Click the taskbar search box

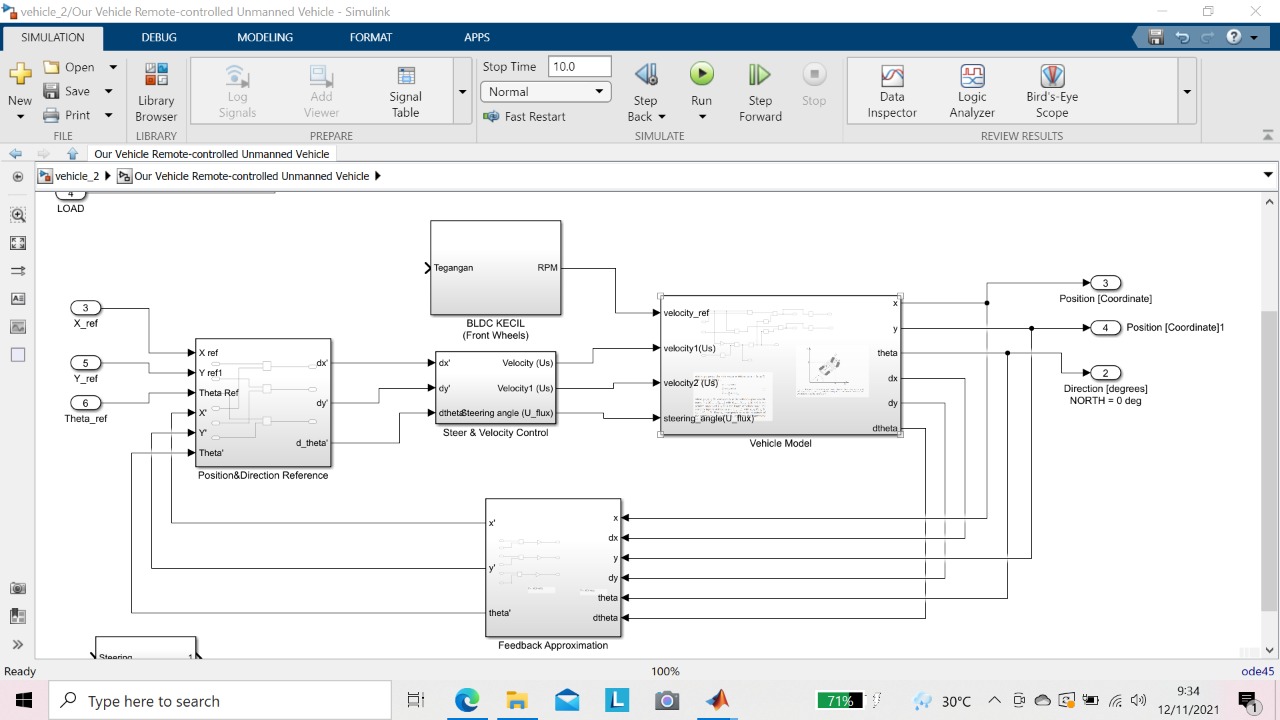tap(220, 701)
